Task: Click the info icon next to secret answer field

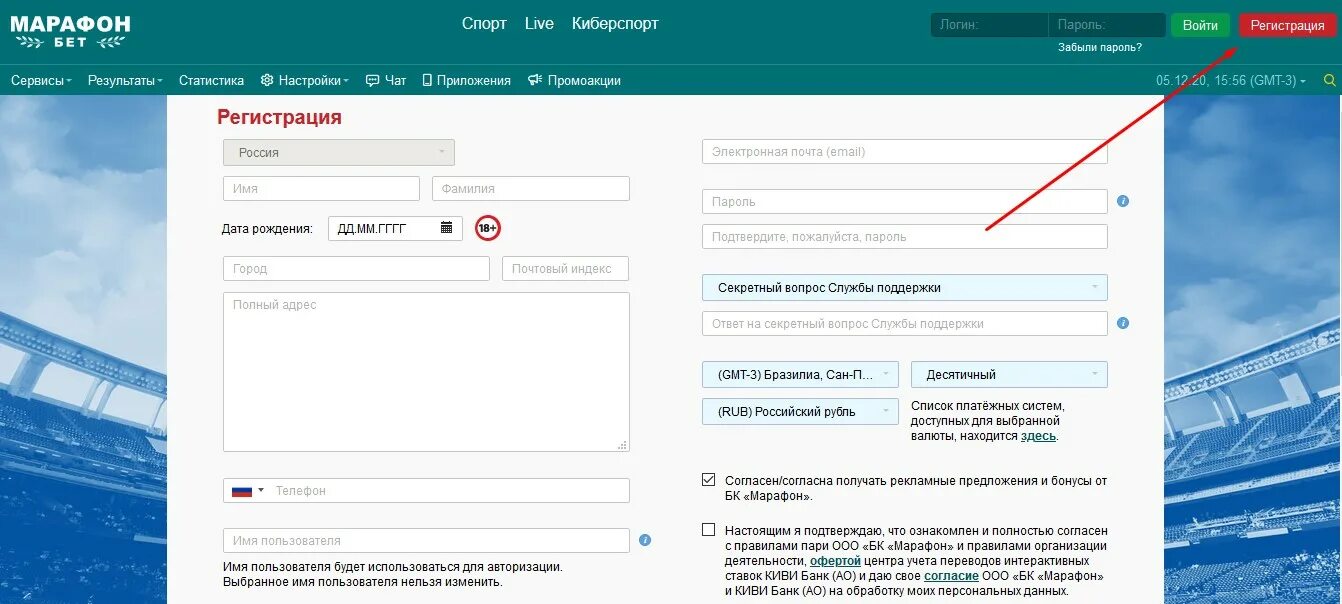Action: click(1123, 323)
